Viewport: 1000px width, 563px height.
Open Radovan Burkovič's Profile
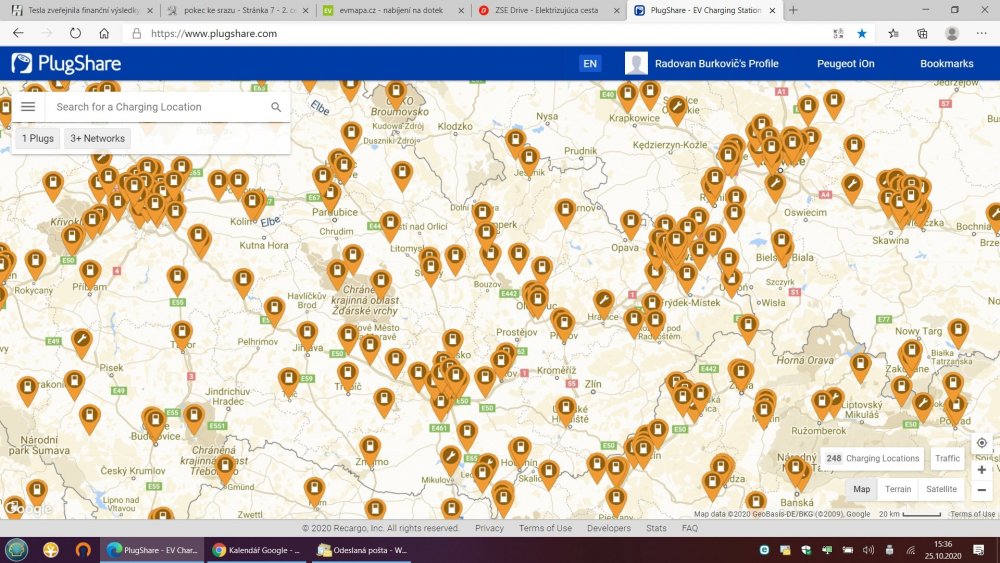click(716, 63)
